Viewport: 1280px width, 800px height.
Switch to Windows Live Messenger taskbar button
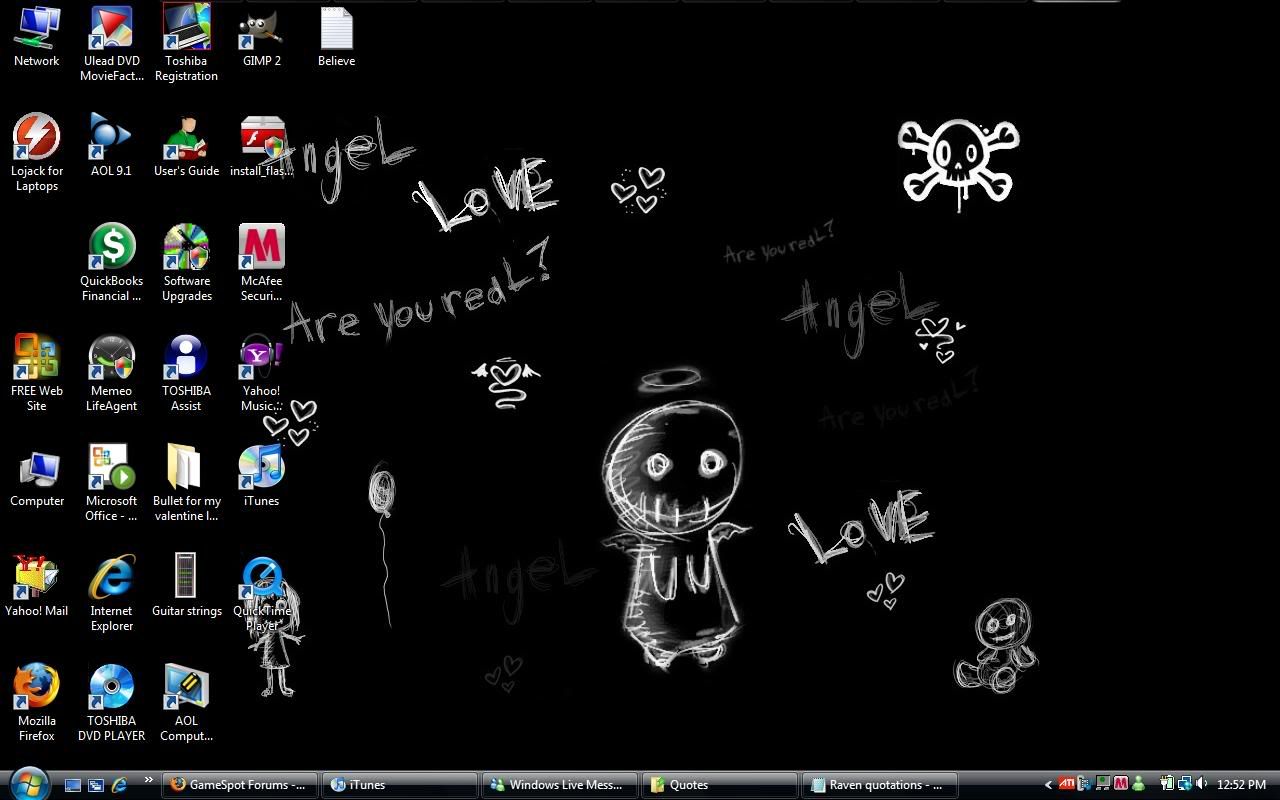coord(560,785)
